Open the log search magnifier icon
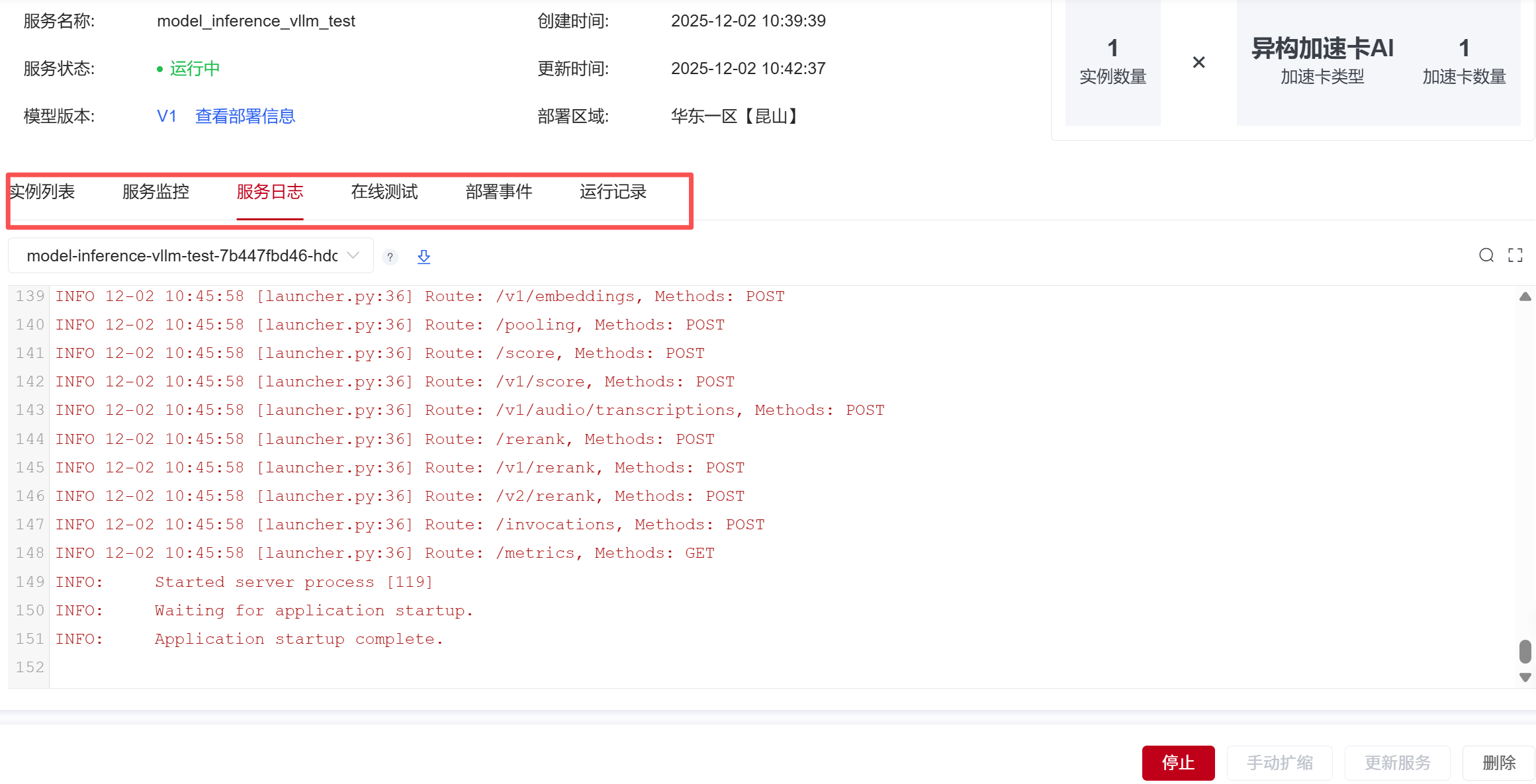This screenshot has height=784, width=1536. [1486, 255]
